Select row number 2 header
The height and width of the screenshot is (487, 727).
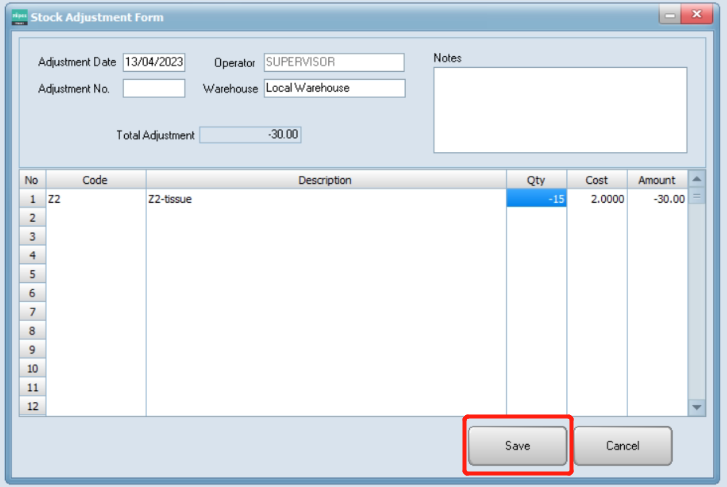coord(31,217)
